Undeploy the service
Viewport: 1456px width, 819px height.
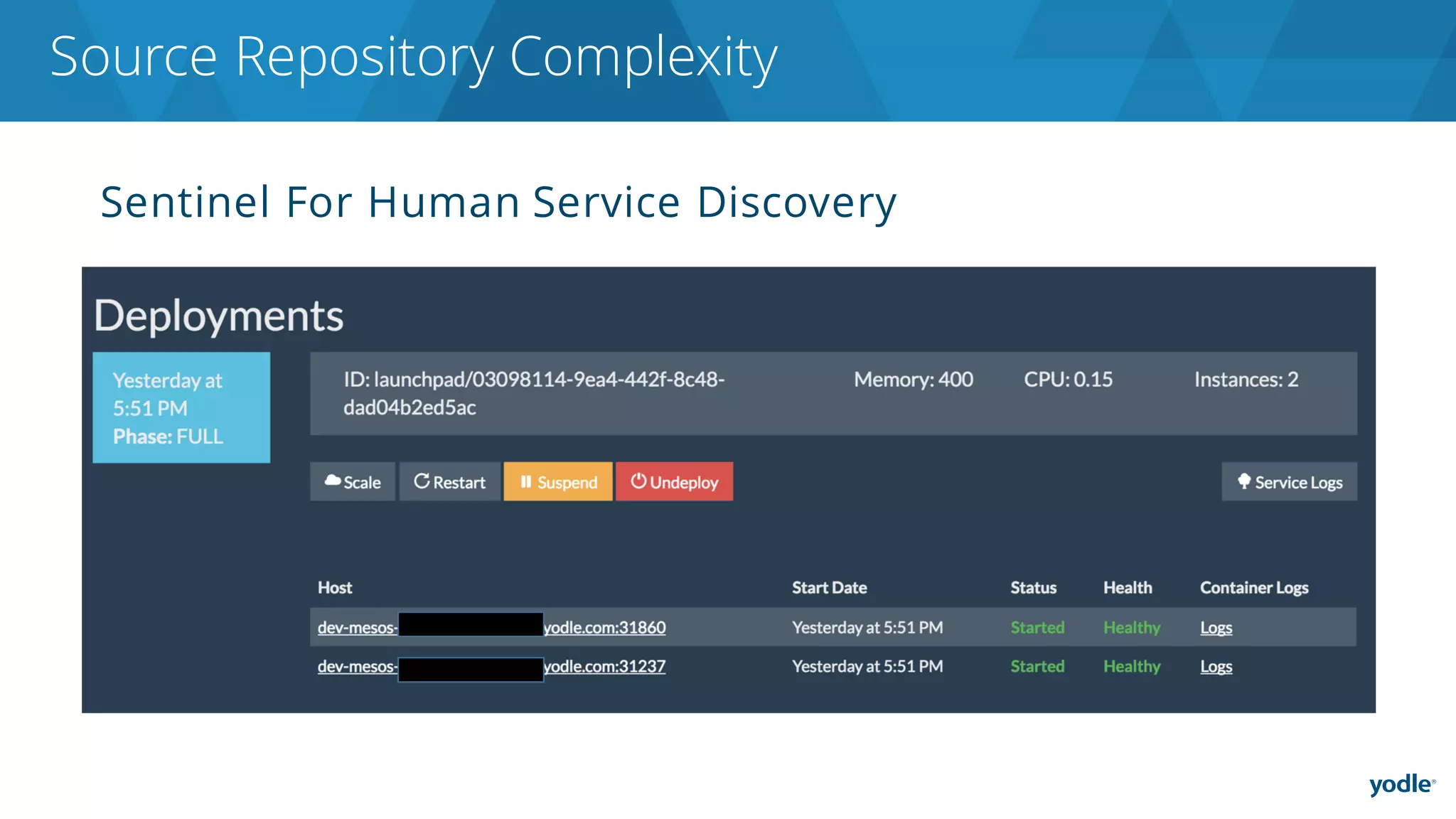[x=674, y=482]
